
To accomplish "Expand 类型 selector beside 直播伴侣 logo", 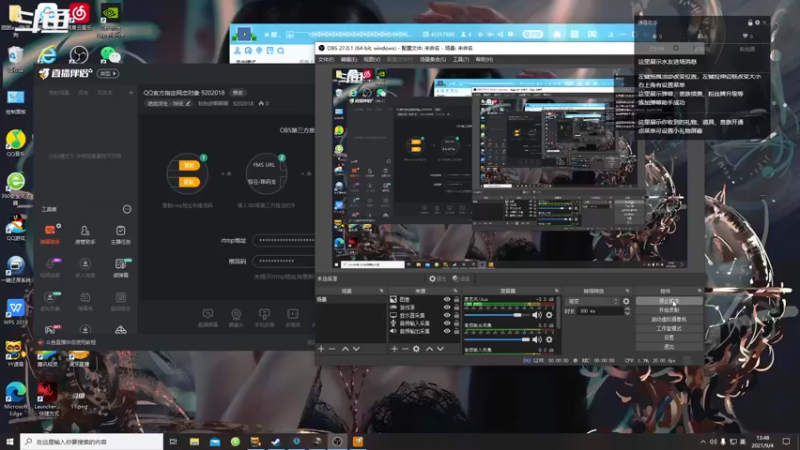I will tap(108, 73).
